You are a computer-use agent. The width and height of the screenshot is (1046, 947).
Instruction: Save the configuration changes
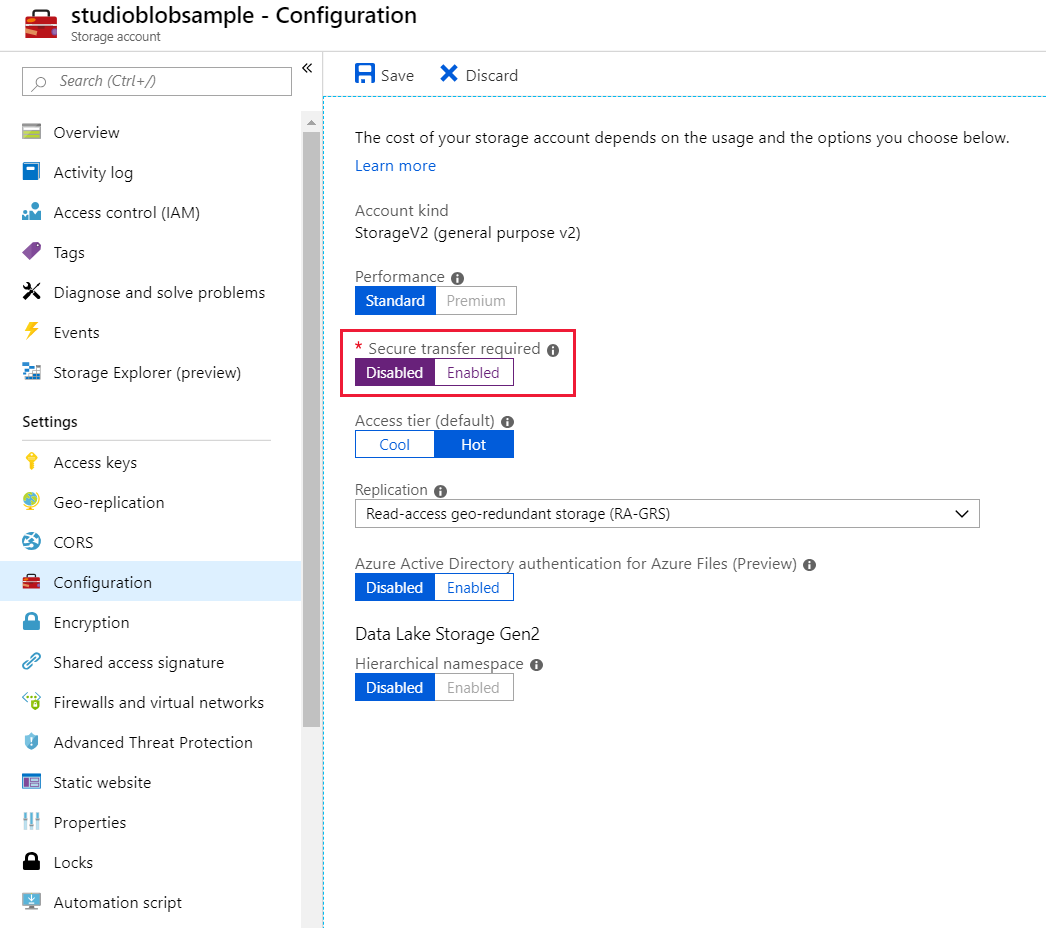pyautogui.click(x=384, y=74)
